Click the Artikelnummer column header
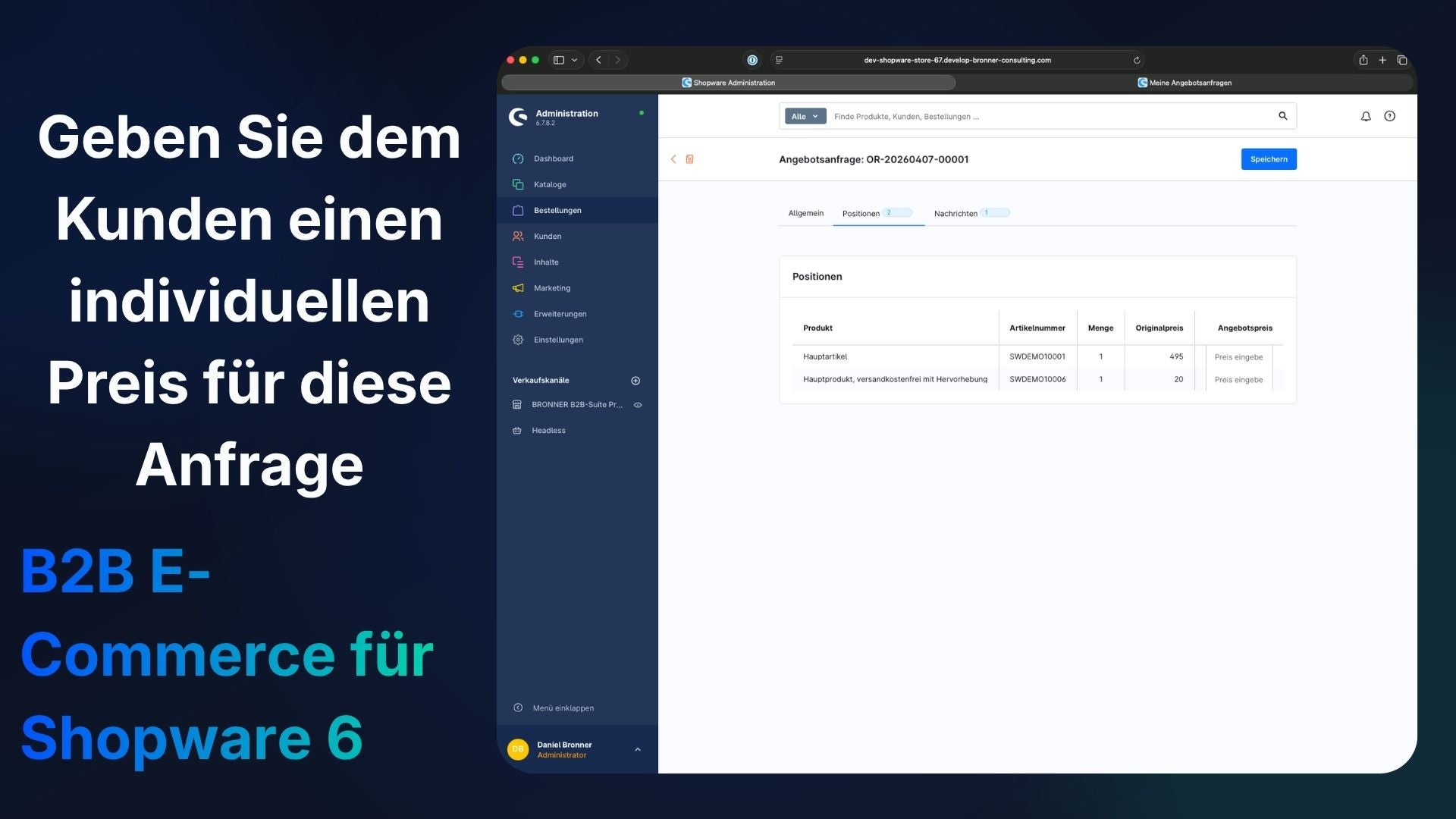Screen dimensions: 1456x819 [x=1037, y=328]
